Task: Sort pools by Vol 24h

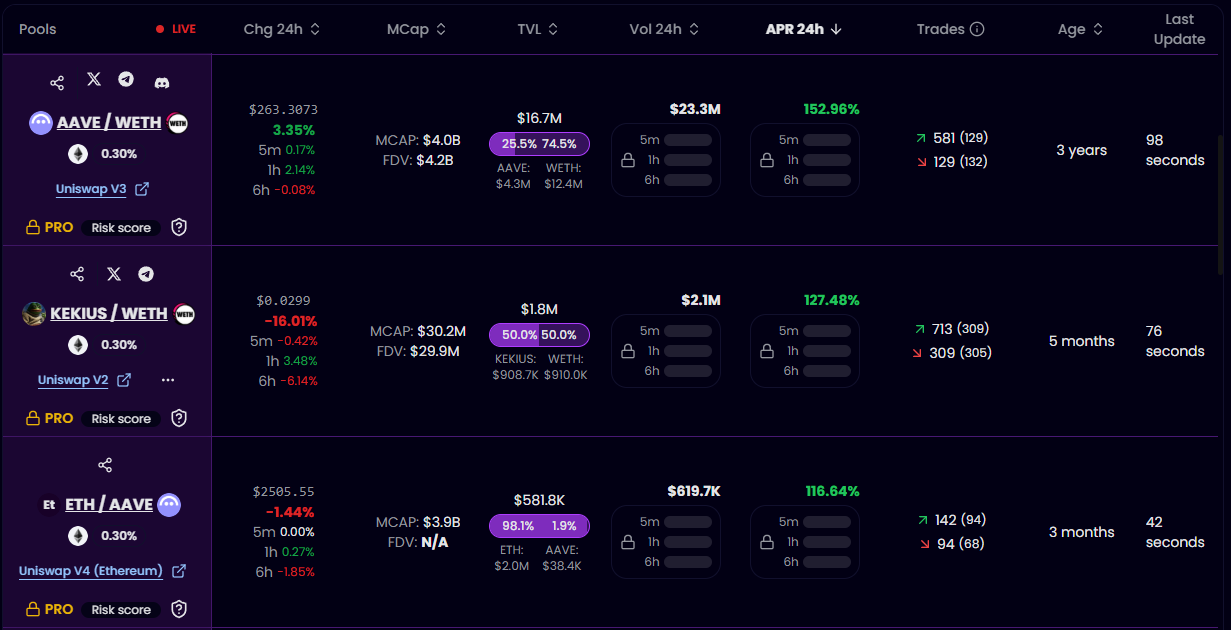Action: (x=664, y=29)
